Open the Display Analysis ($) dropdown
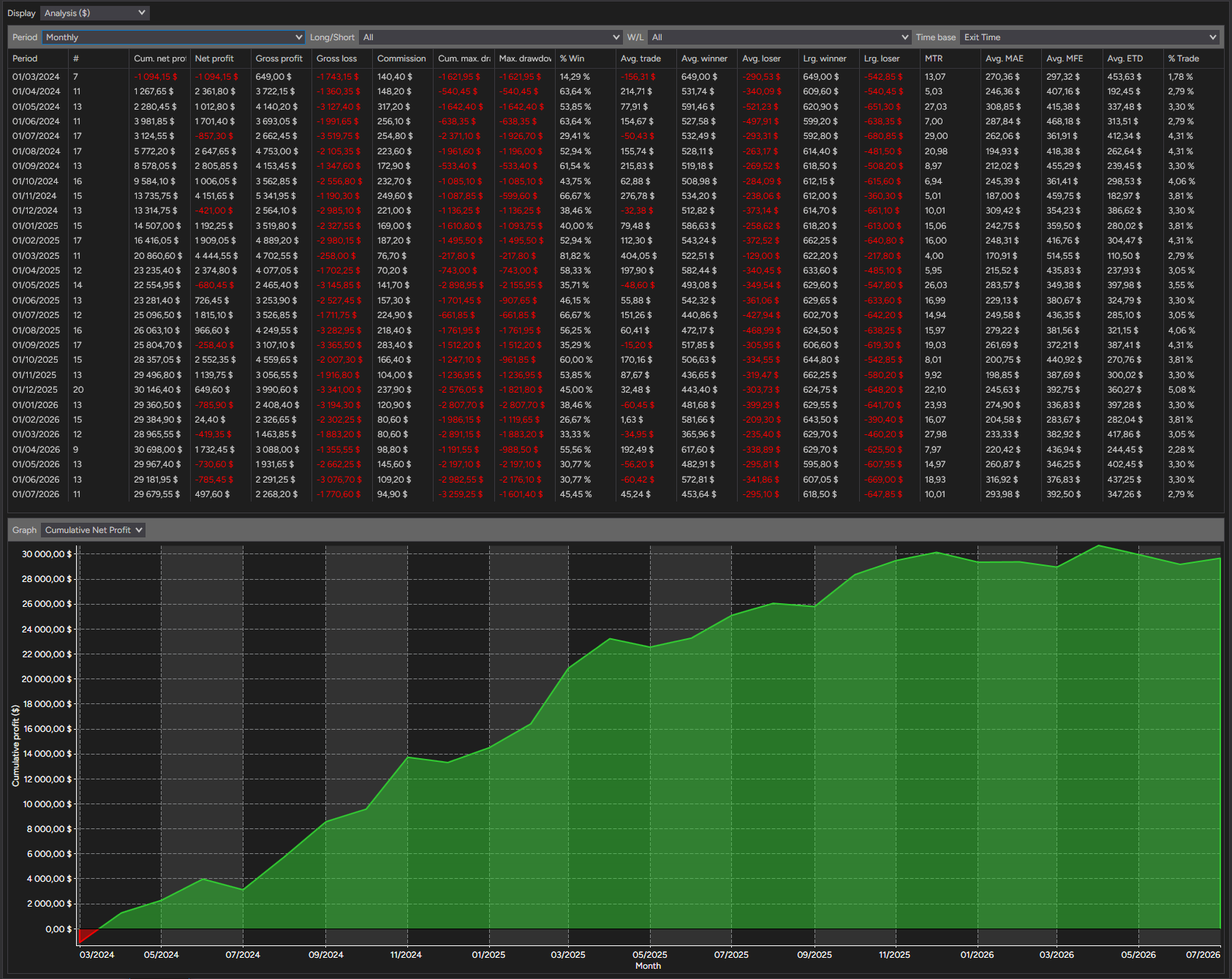The width and height of the screenshot is (1232, 979). click(95, 13)
